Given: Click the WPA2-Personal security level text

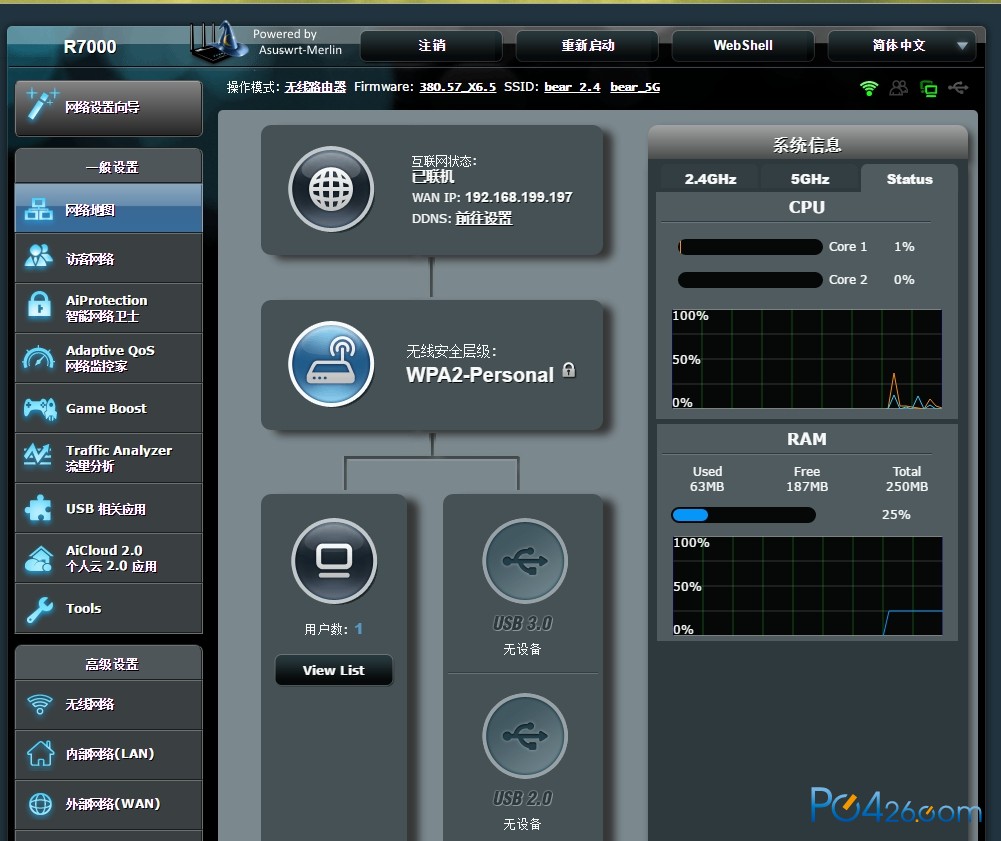Looking at the screenshot, I should click(x=480, y=375).
